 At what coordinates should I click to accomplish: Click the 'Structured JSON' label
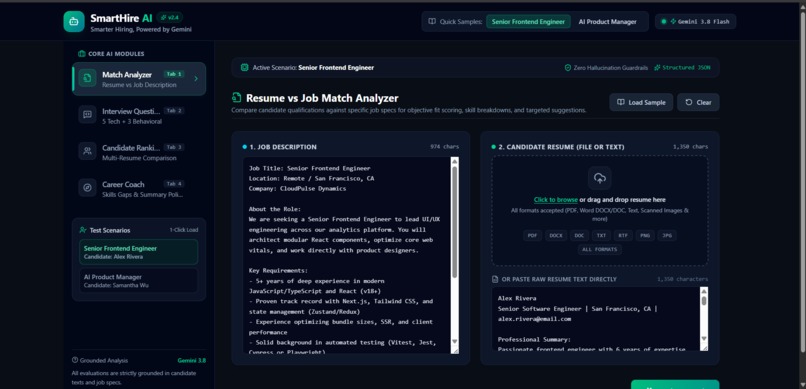click(686, 67)
